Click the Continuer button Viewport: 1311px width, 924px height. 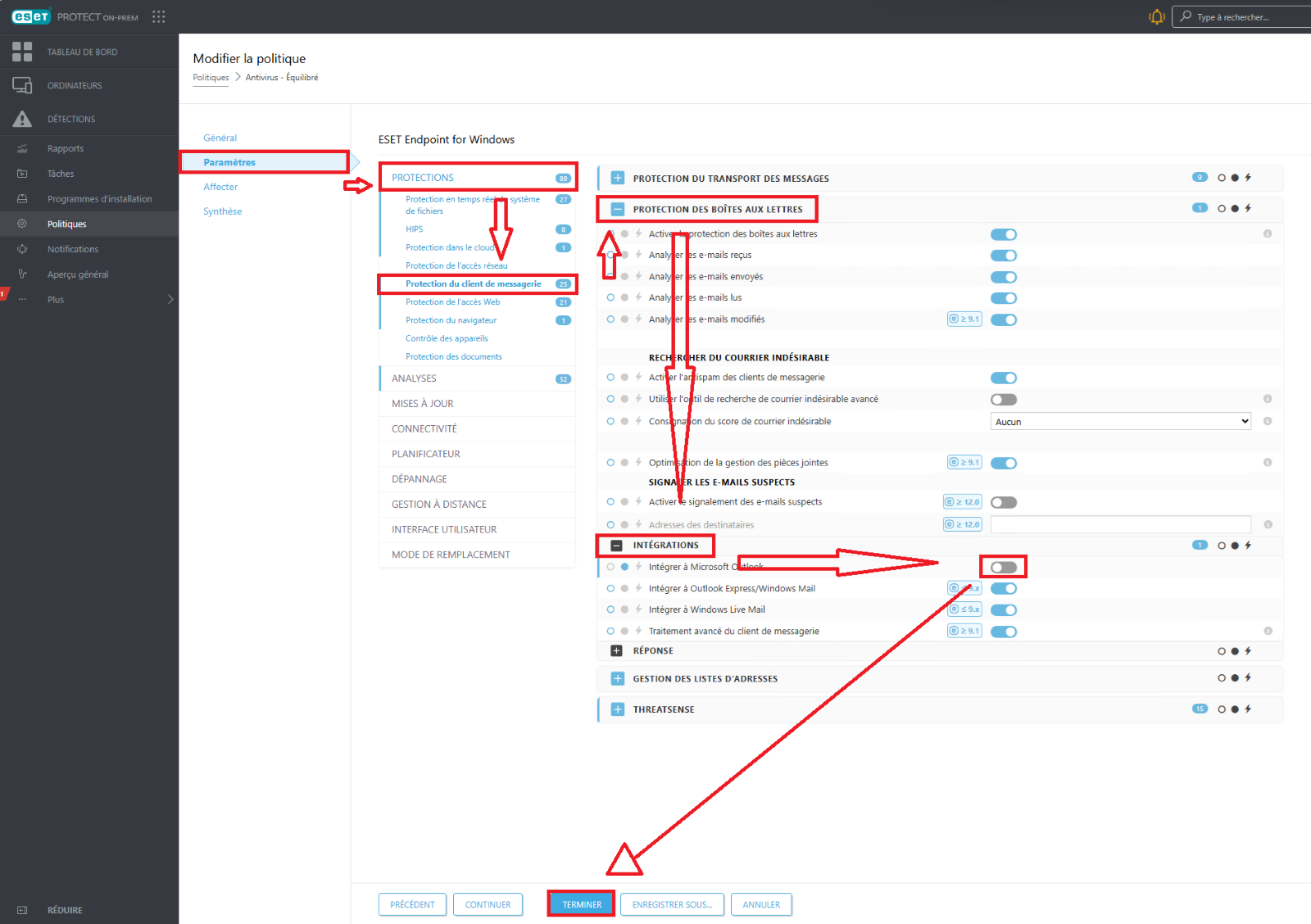point(488,904)
